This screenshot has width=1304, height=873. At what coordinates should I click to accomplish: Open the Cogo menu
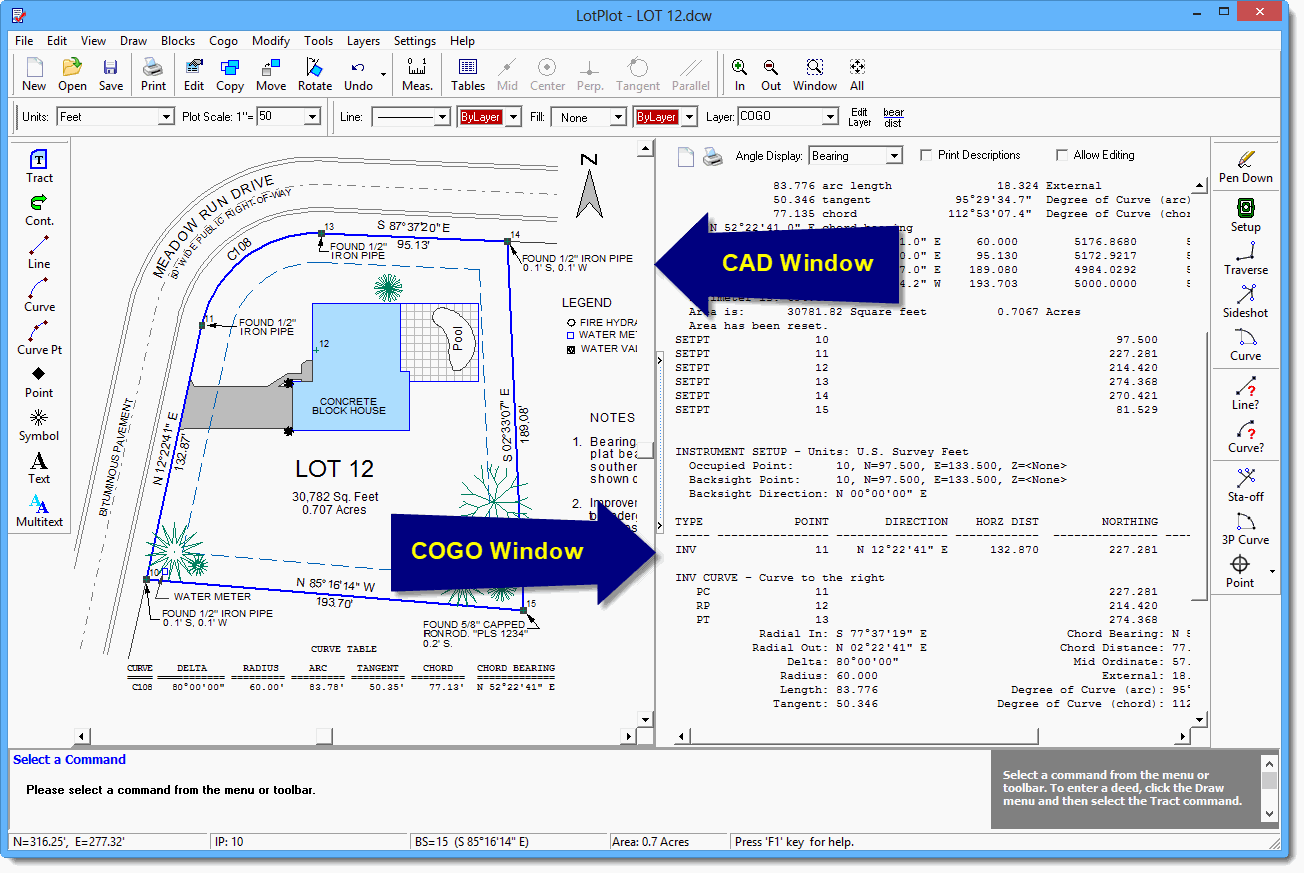(x=223, y=41)
